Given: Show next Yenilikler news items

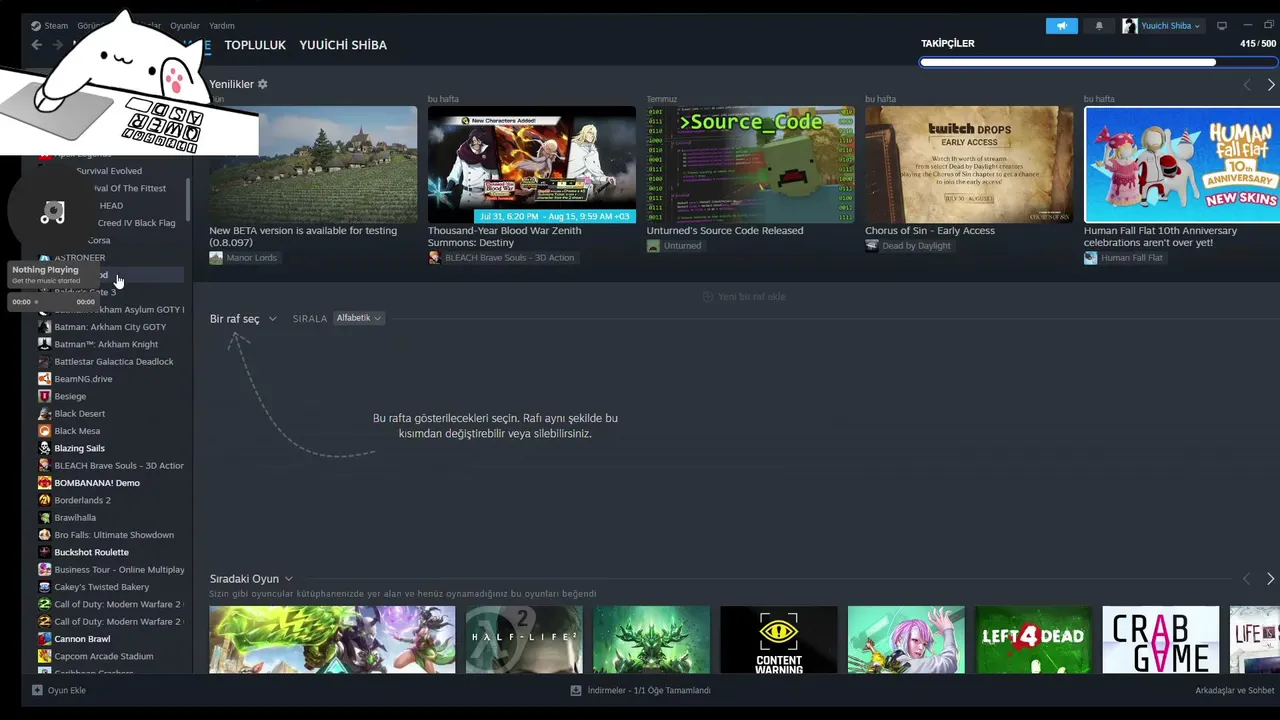Looking at the screenshot, I should coord(1271,85).
